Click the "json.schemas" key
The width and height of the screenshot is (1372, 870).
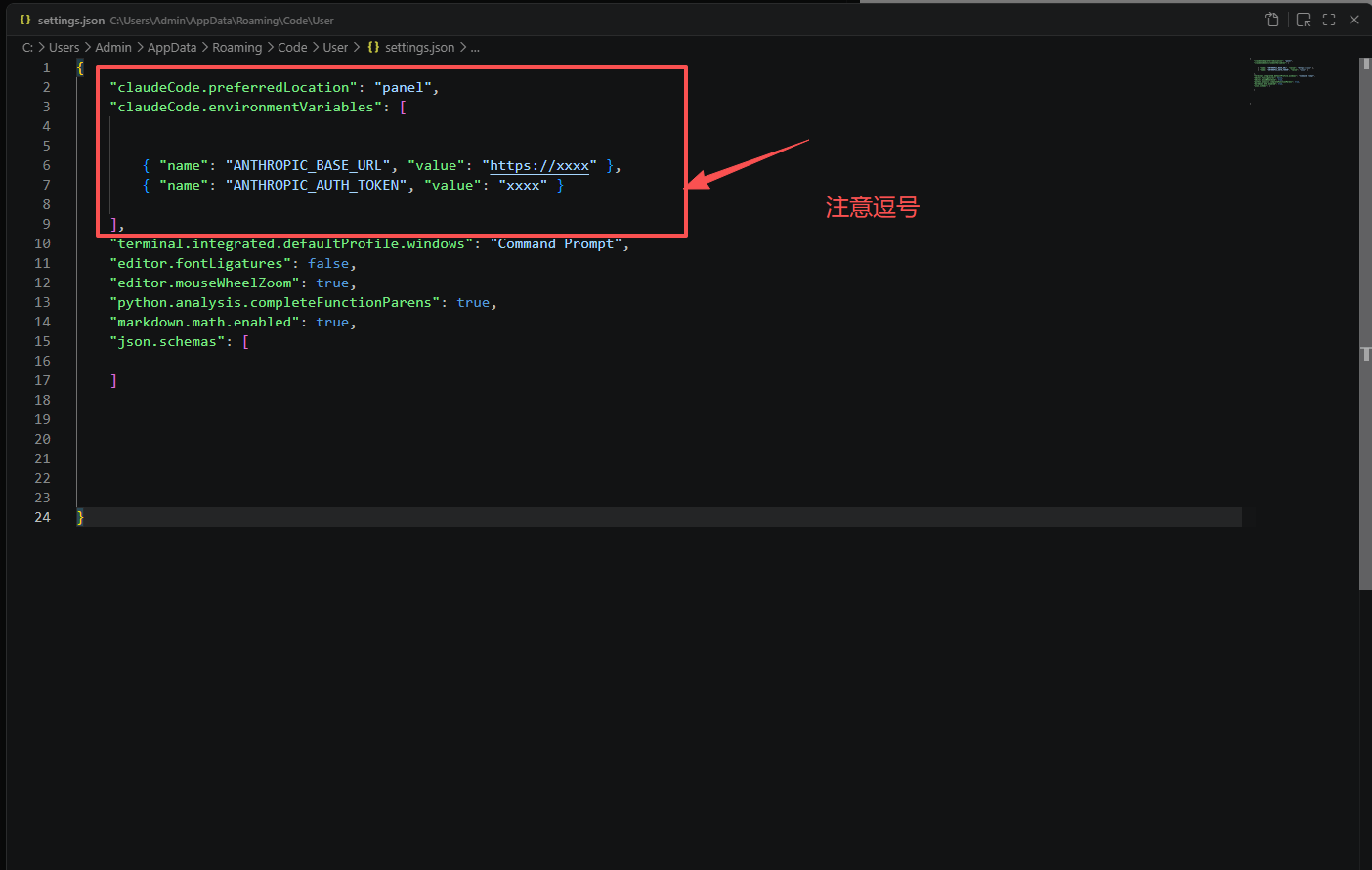pos(167,342)
